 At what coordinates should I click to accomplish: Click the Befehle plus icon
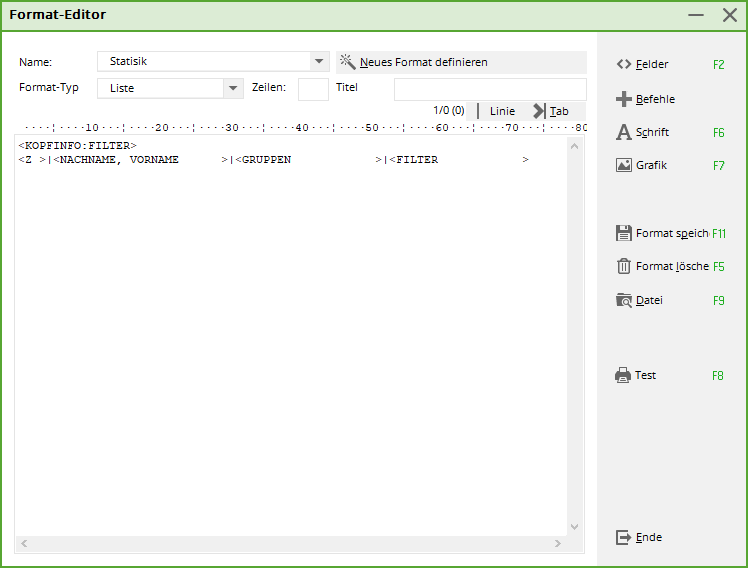point(624,99)
